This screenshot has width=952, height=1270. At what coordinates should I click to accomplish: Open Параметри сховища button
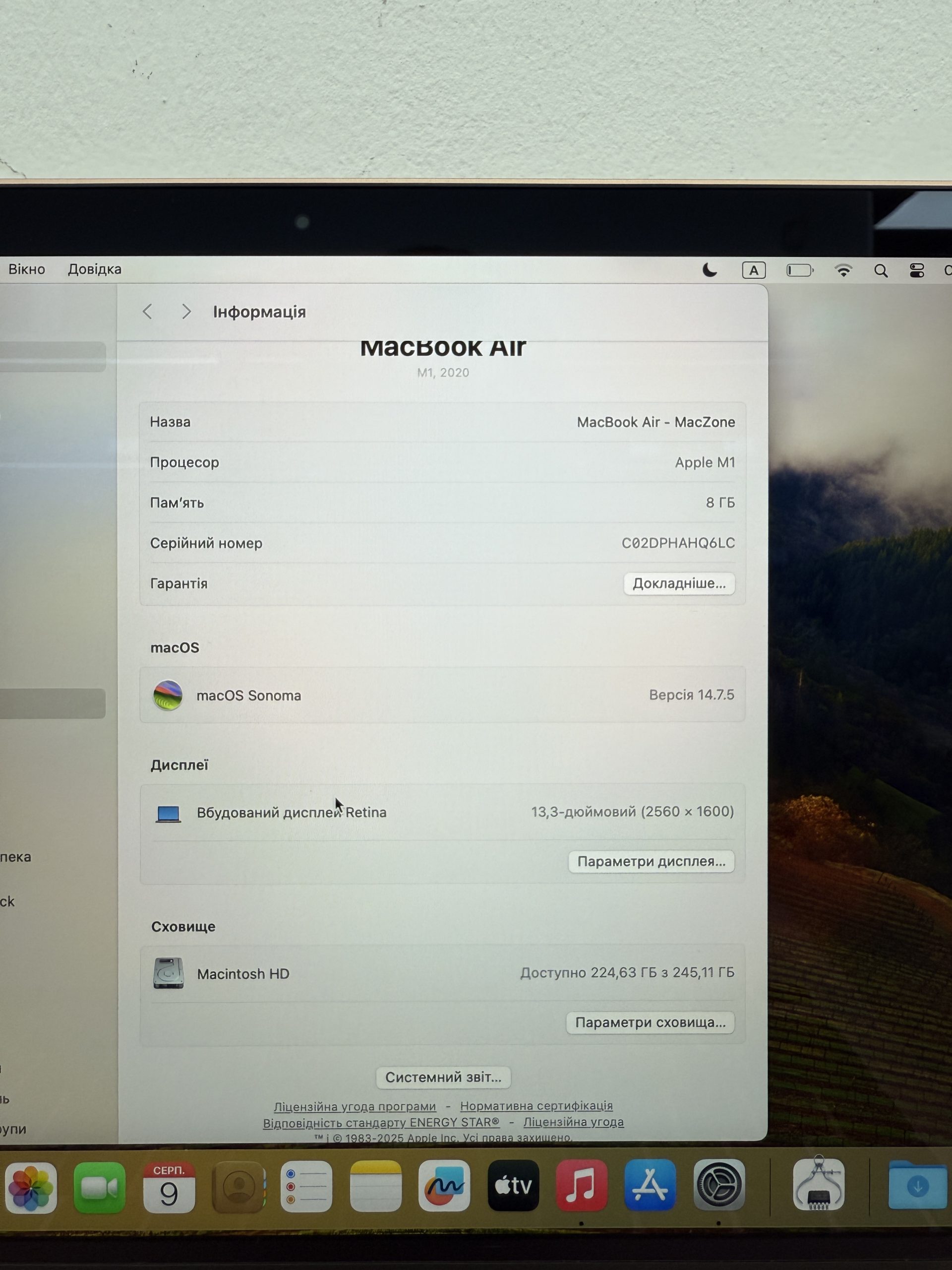click(x=650, y=1022)
